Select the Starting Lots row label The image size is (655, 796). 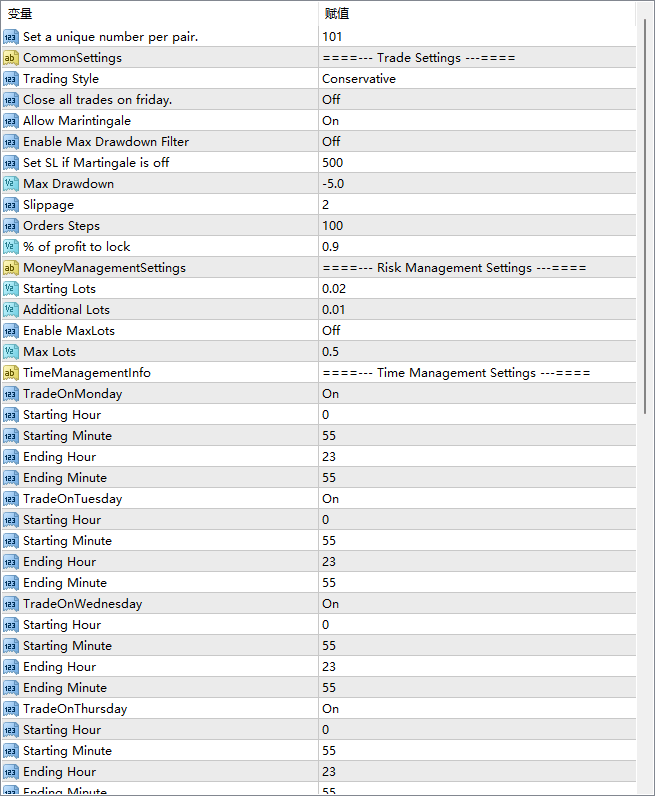tap(59, 289)
